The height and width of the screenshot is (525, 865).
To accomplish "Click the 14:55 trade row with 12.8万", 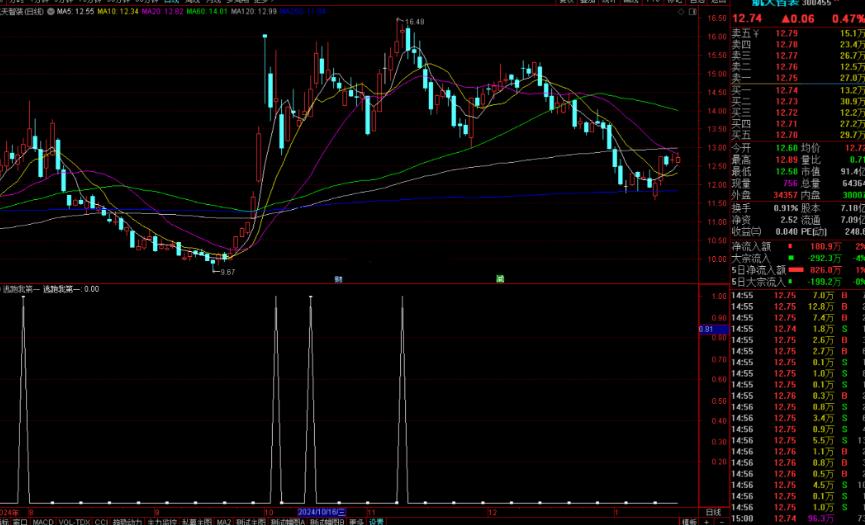I will [798, 307].
